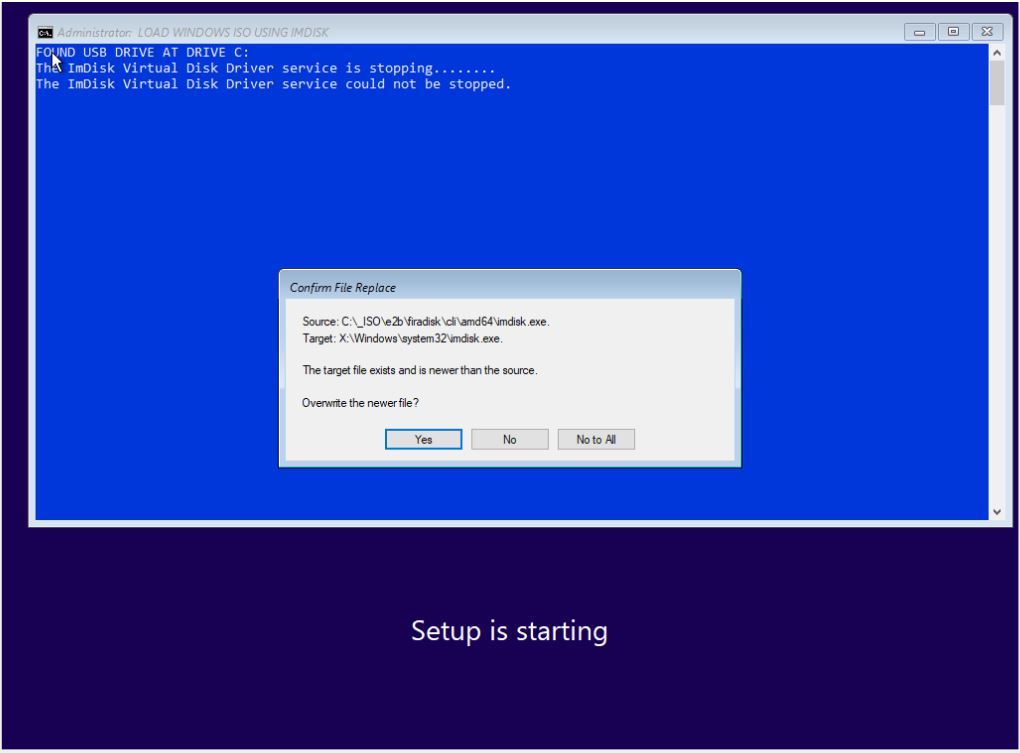Screen dimensions: 1020x753
Task: Click the command window title text
Action: (x=193, y=33)
